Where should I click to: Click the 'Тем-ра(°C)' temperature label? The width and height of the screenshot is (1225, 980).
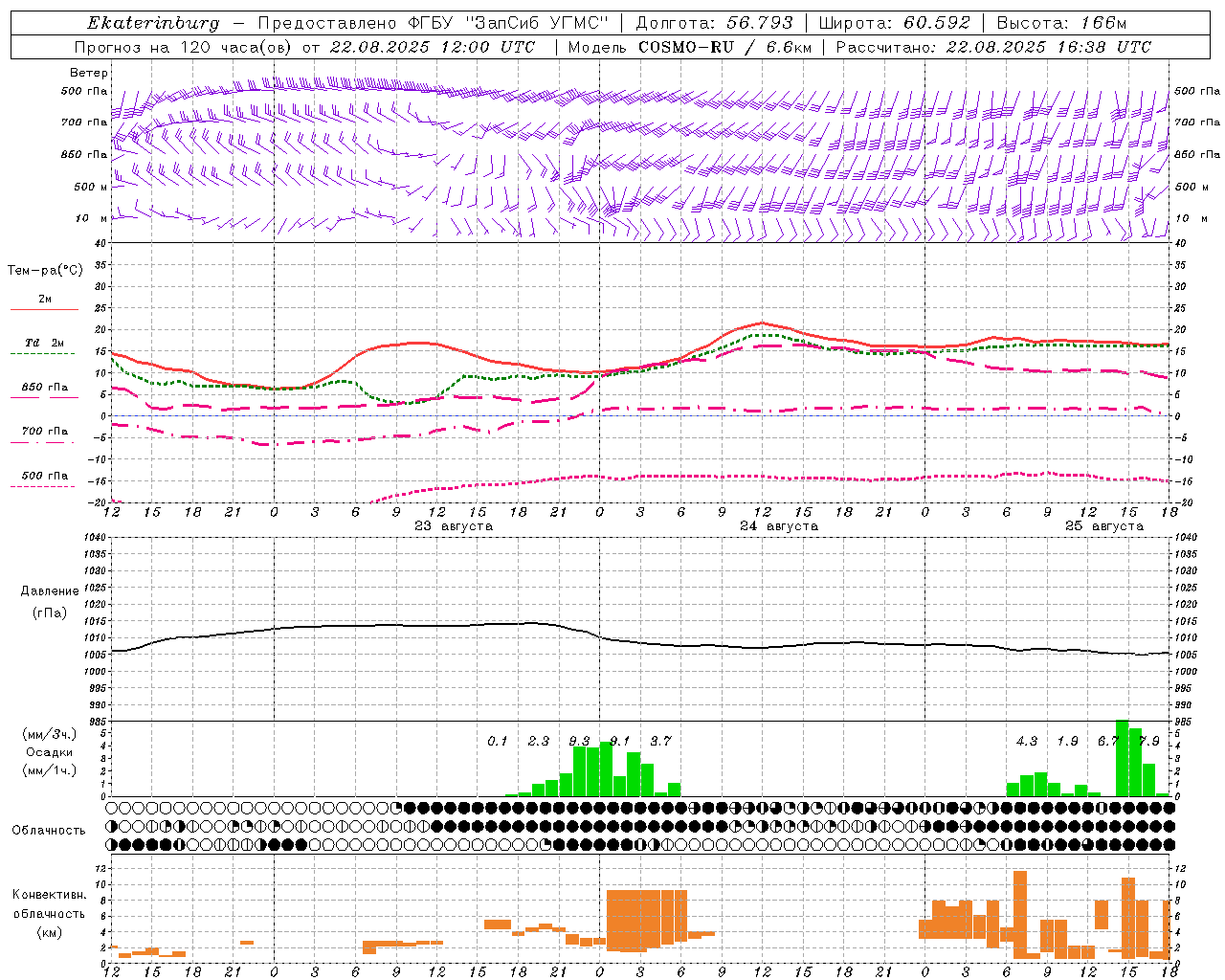tap(45, 271)
